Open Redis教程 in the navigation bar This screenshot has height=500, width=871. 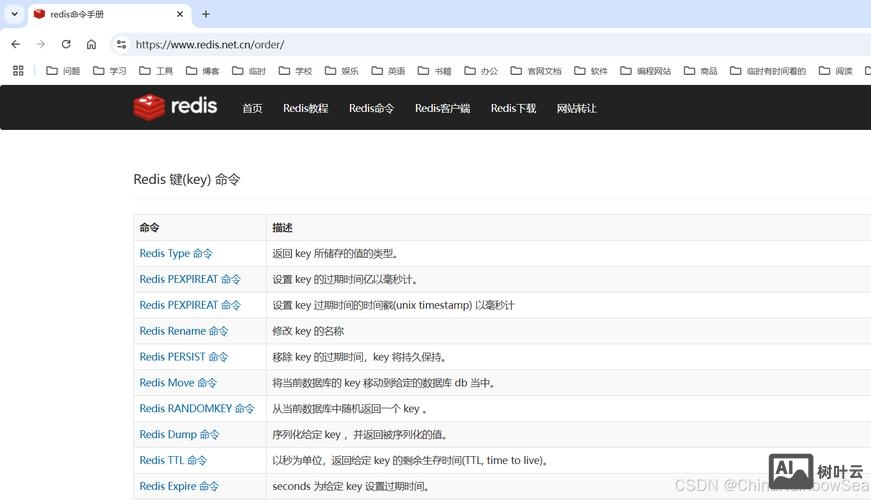point(306,108)
